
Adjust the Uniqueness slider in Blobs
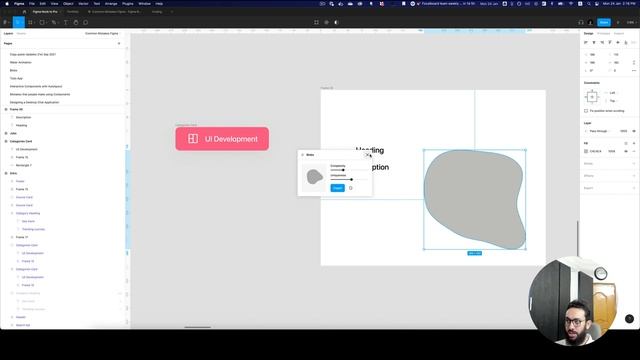coord(351,180)
